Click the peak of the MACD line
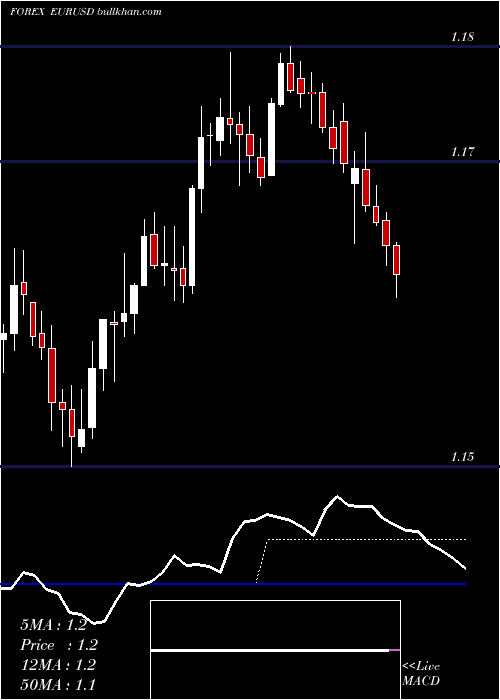This screenshot has height=700, width=500. click(x=337, y=496)
